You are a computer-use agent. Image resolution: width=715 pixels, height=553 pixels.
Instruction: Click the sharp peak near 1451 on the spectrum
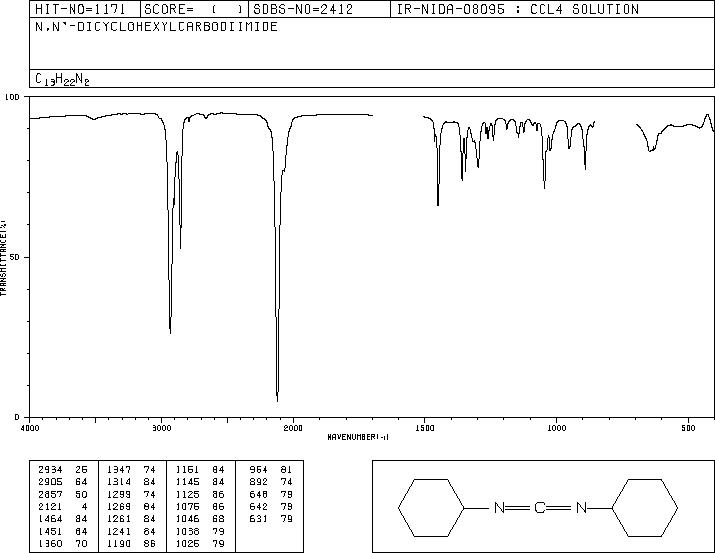tap(438, 204)
